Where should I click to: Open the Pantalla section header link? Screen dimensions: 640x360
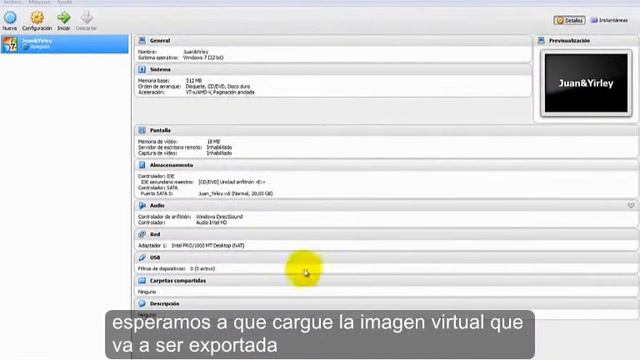pyautogui.click(x=160, y=130)
